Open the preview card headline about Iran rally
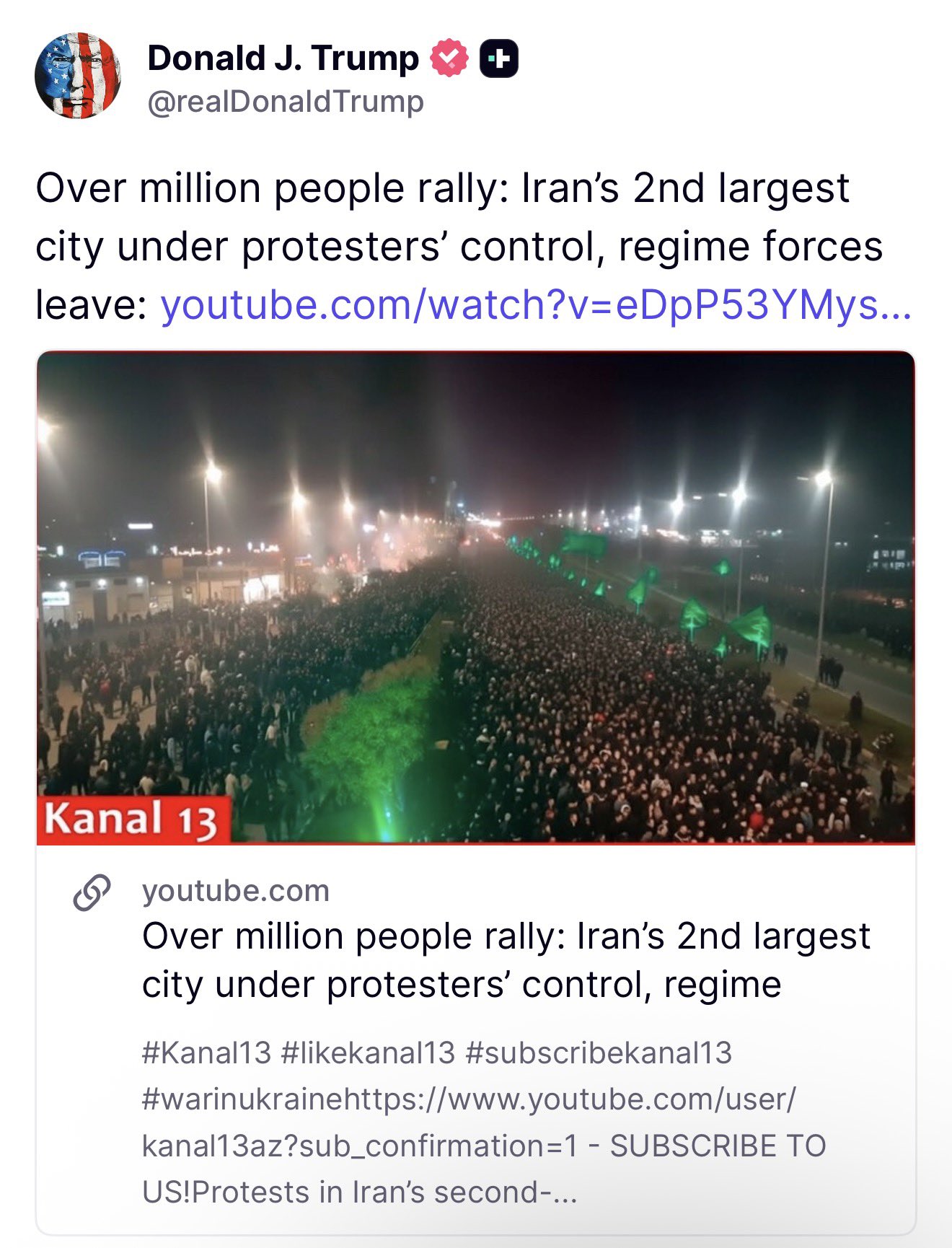The width and height of the screenshot is (952, 1248). [505, 960]
